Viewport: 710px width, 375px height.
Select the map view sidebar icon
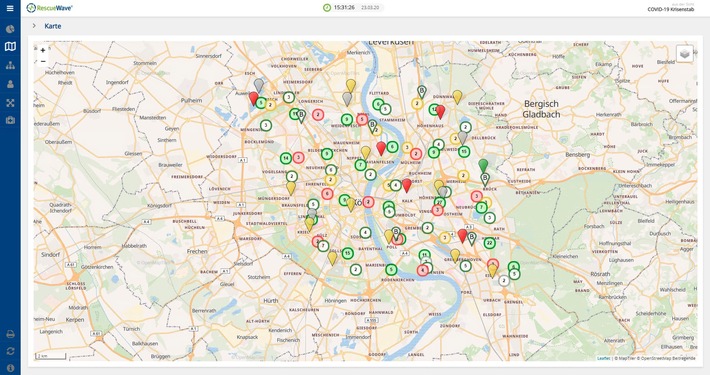click(x=10, y=46)
